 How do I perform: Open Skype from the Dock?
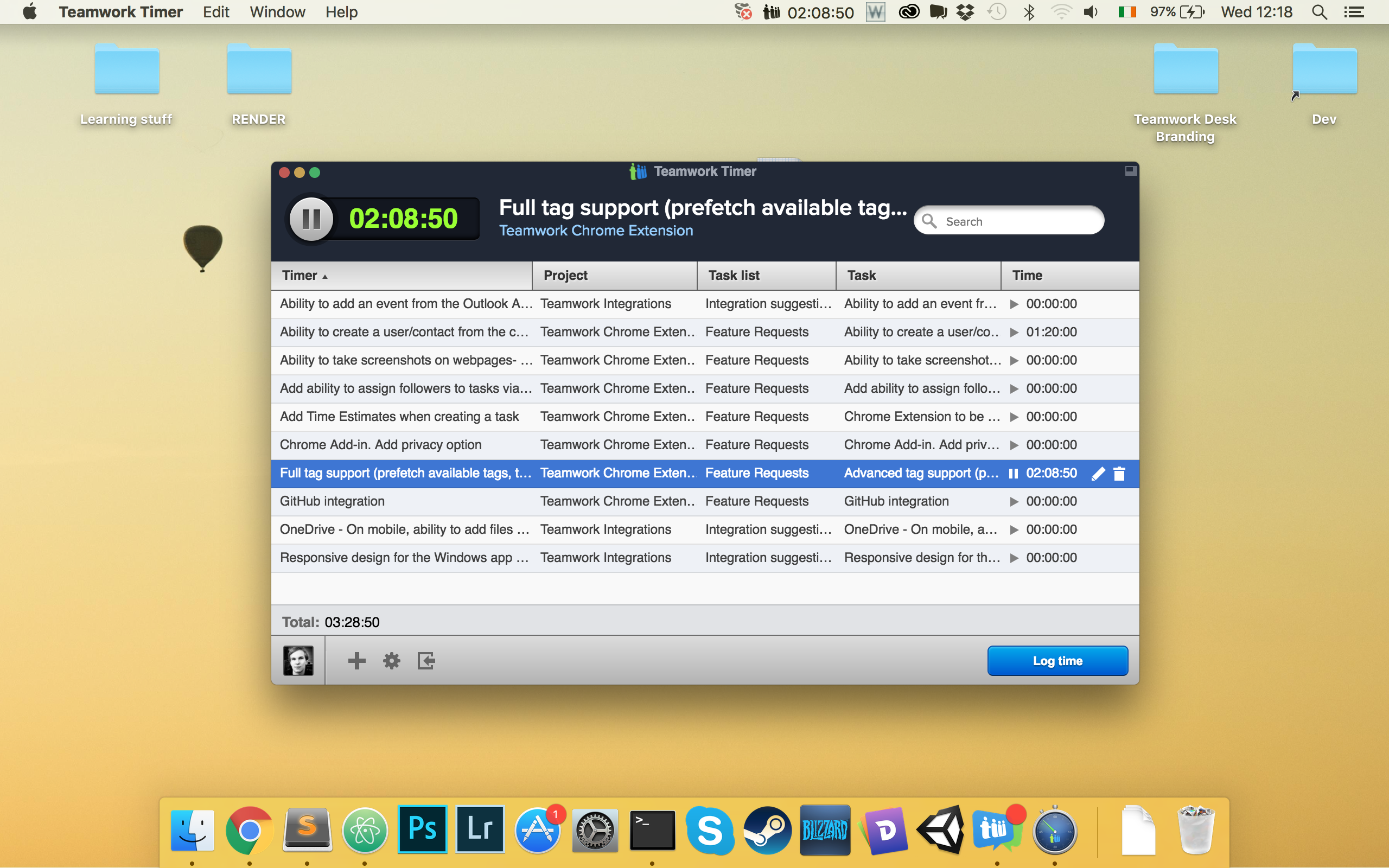pyautogui.click(x=710, y=830)
